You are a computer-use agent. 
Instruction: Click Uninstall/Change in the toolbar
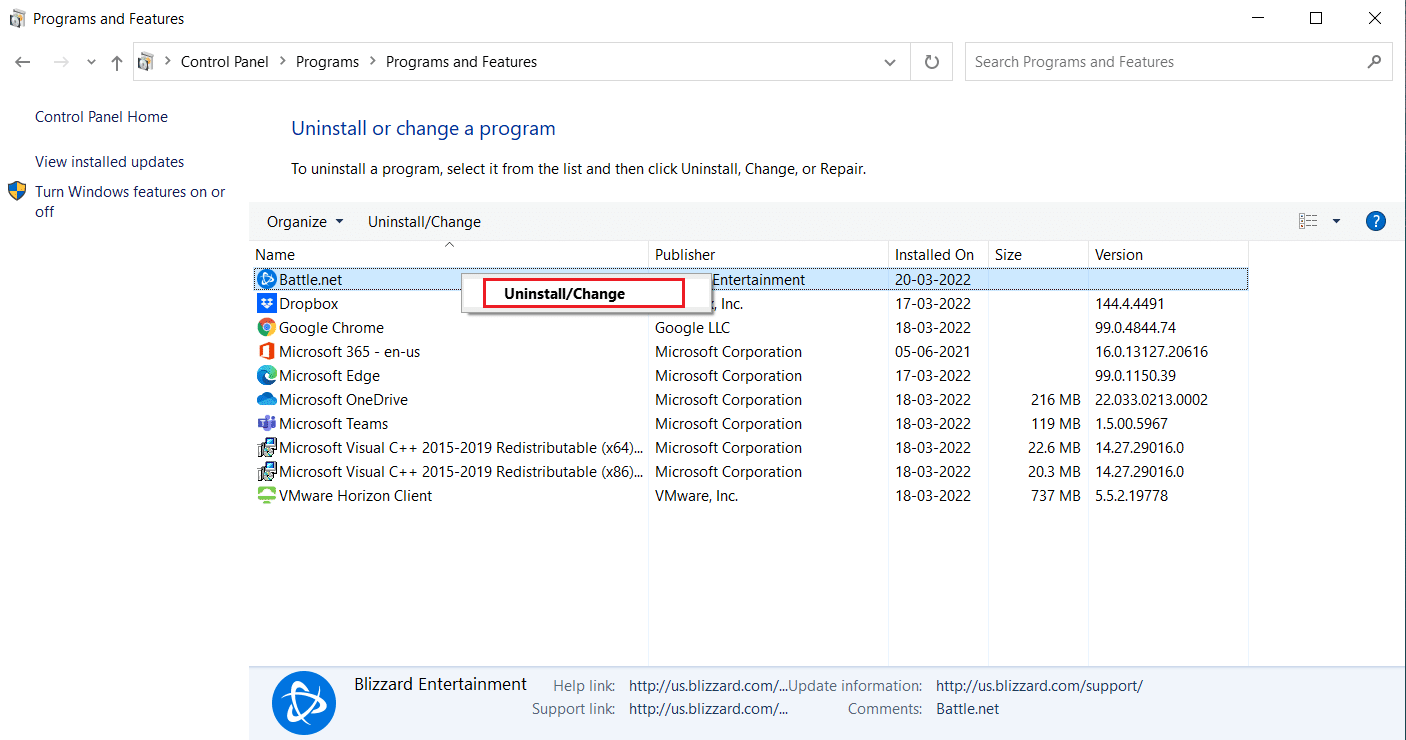click(424, 221)
